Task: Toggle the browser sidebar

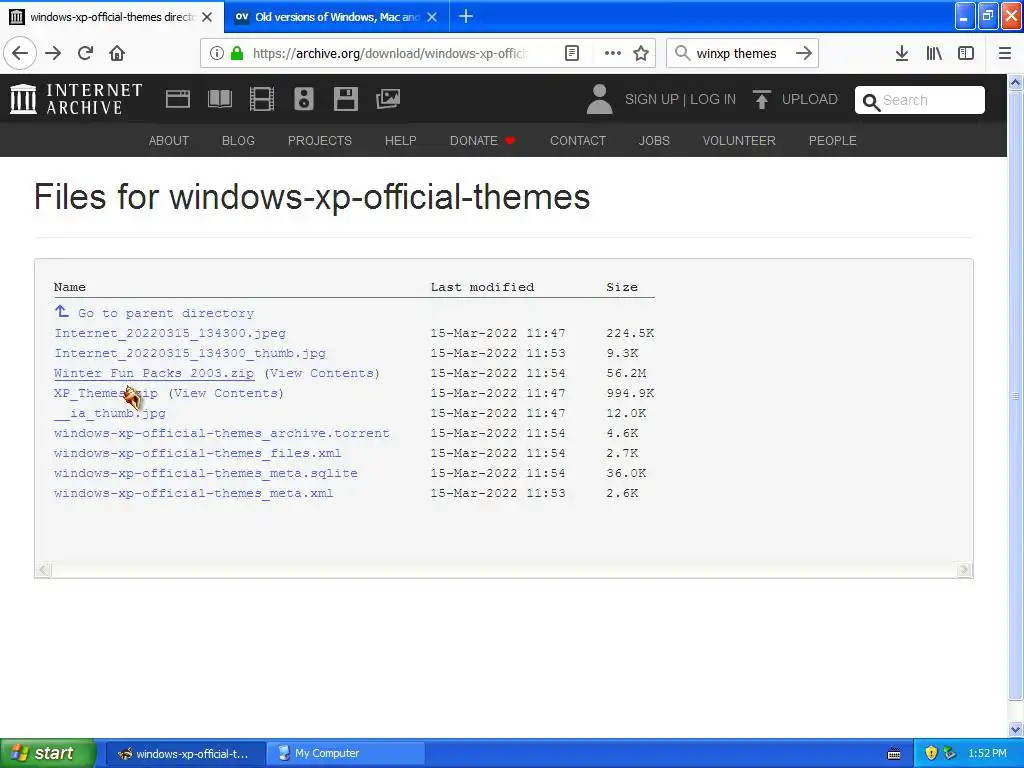Action: pyautogui.click(x=966, y=53)
